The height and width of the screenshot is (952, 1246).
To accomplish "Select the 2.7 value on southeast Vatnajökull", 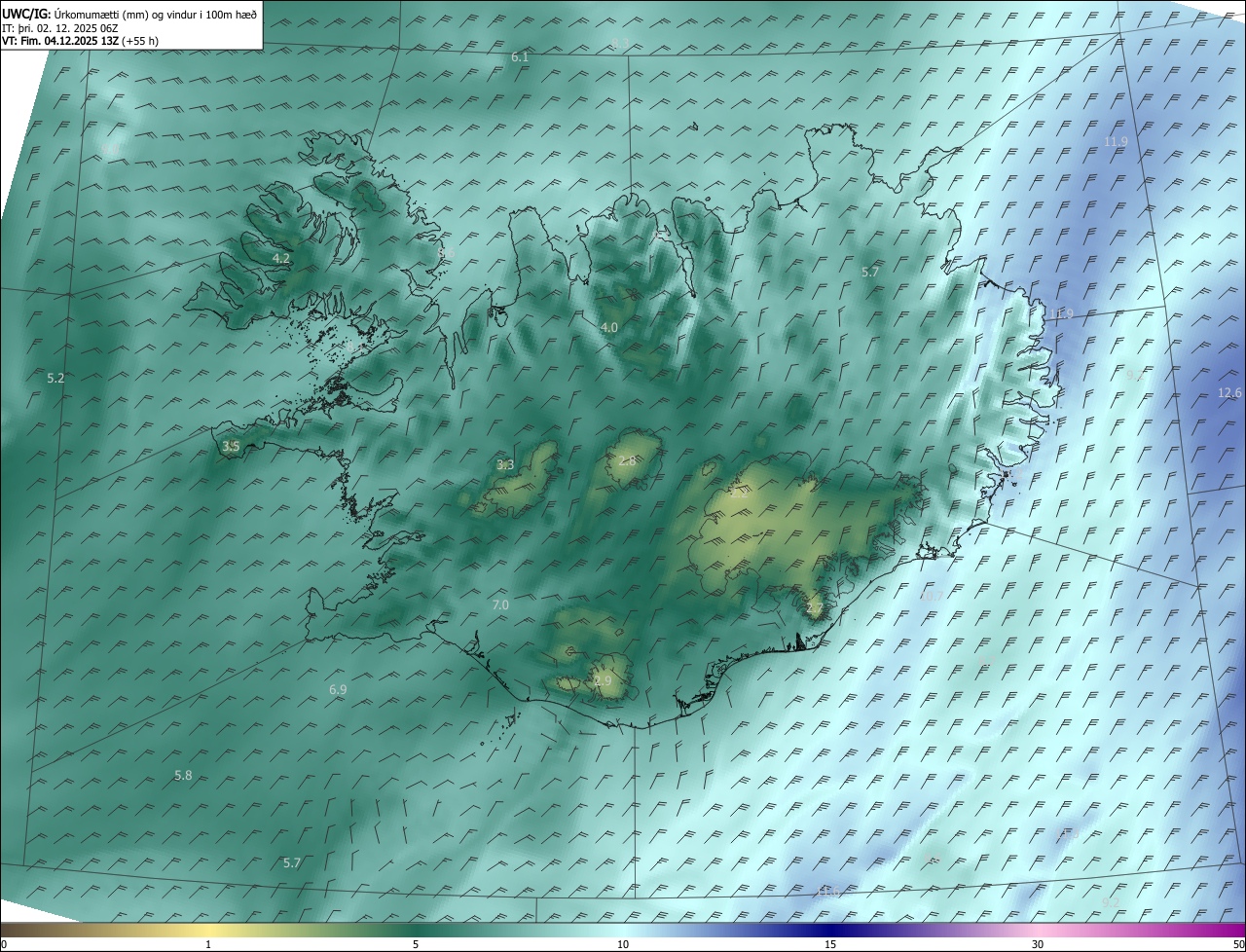I will (815, 609).
